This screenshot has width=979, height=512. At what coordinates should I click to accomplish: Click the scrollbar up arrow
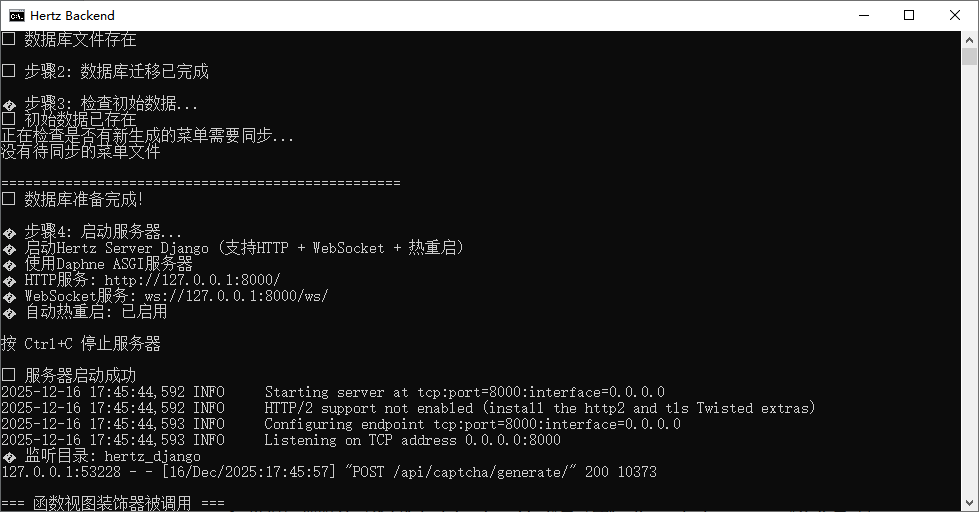970,40
